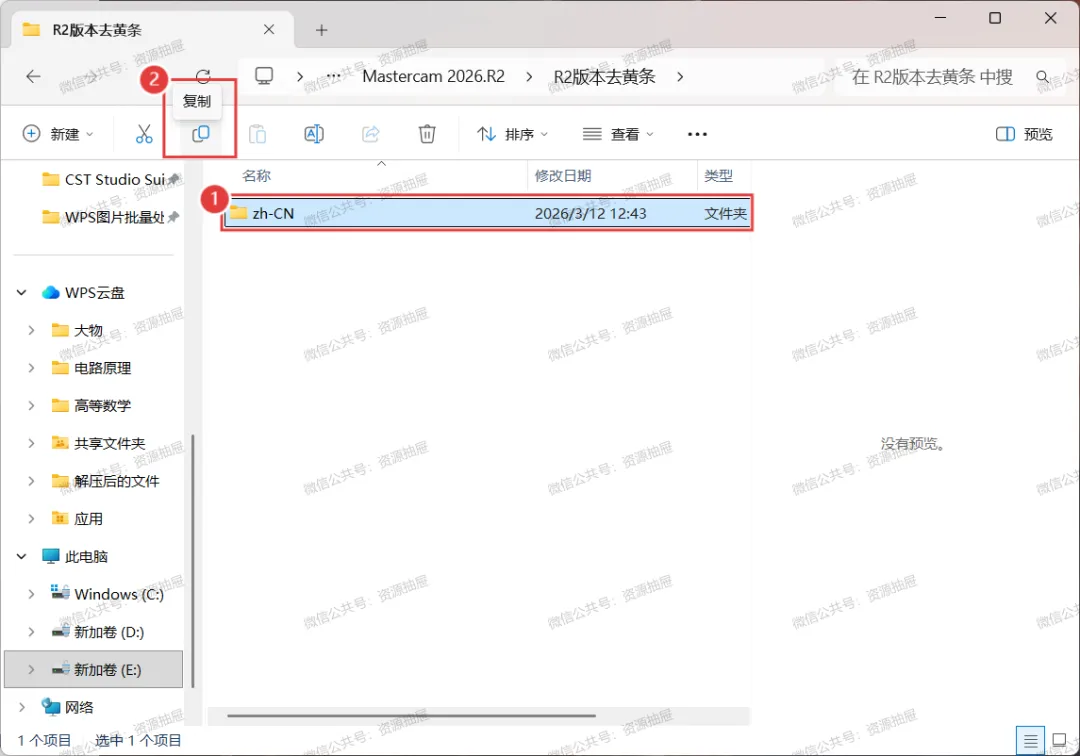This screenshot has width=1080, height=756.
Task: Select the zh-CN folder row
Action: pos(487,213)
